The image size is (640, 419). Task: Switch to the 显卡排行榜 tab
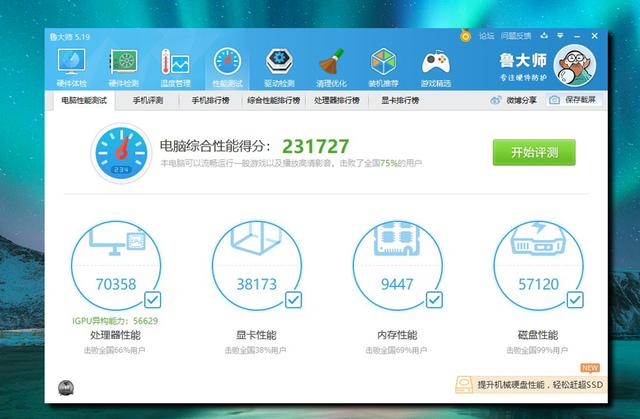click(400, 100)
